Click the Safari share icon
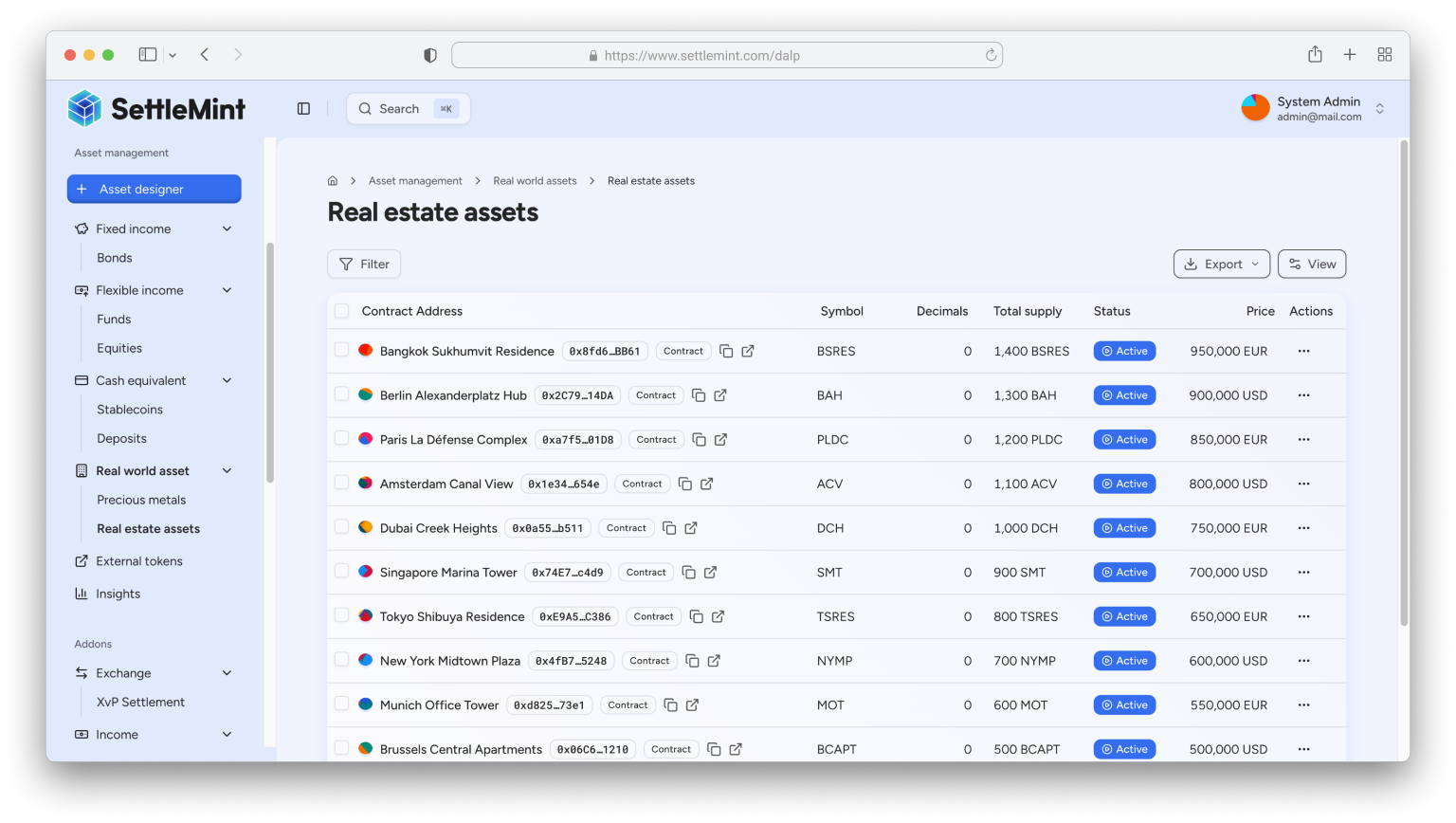 tap(1315, 55)
